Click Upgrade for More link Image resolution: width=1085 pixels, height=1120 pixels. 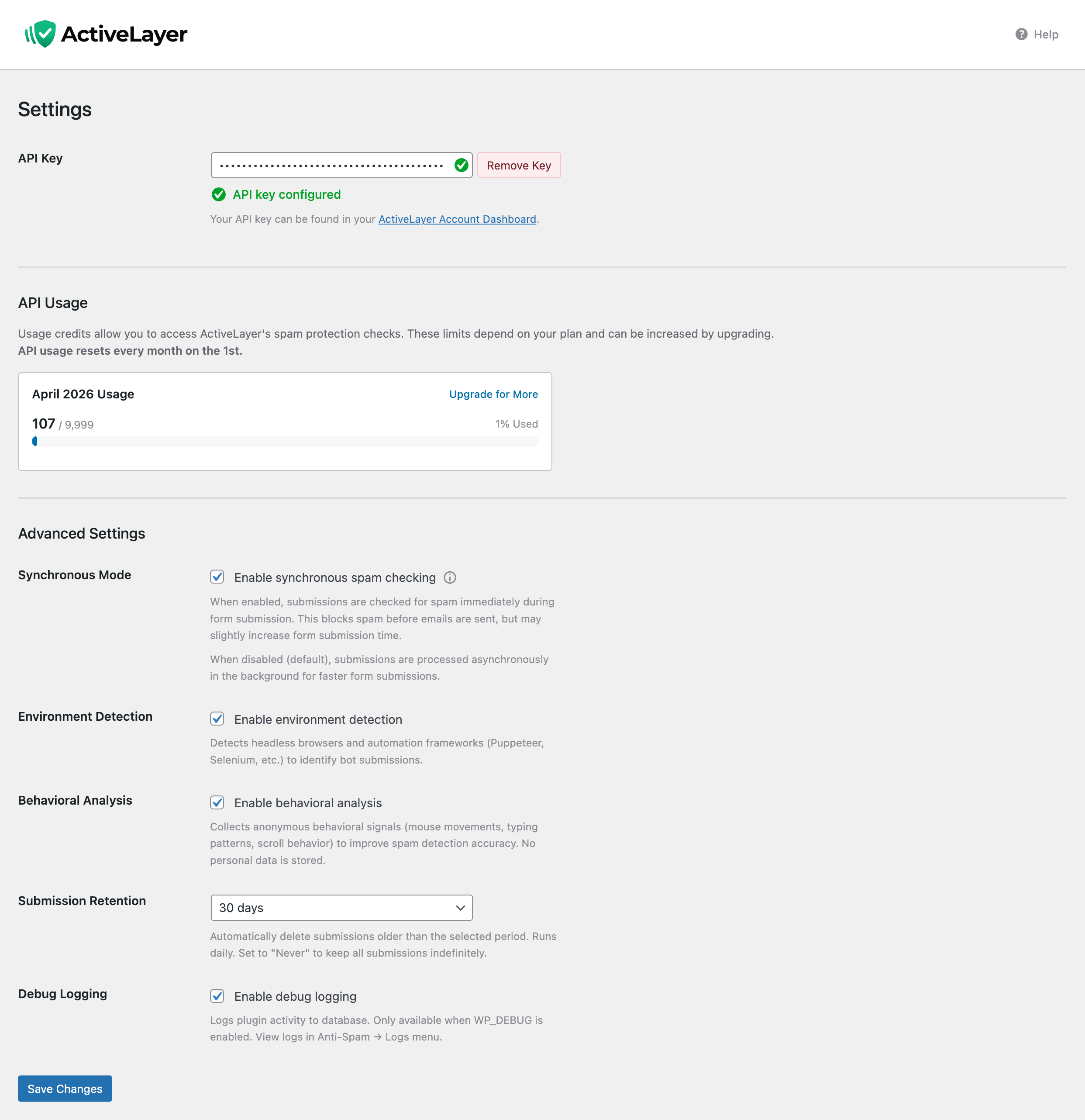click(x=493, y=394)
